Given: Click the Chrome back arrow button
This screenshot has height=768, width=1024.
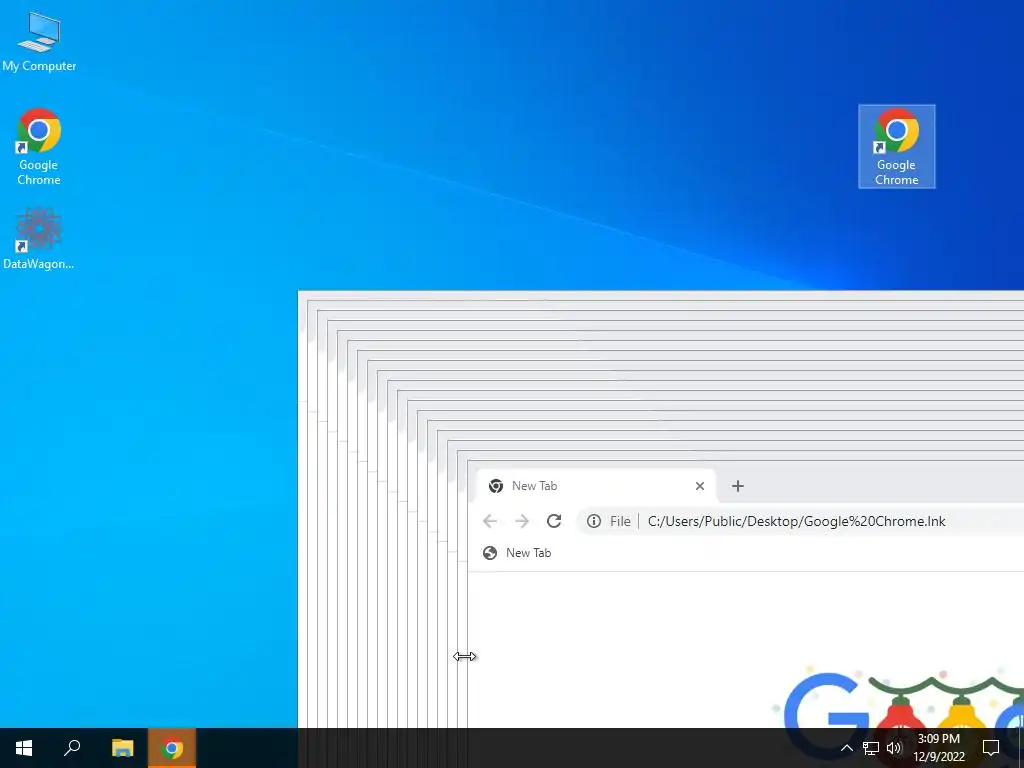Looking at the screenshot, I should 490,521.
